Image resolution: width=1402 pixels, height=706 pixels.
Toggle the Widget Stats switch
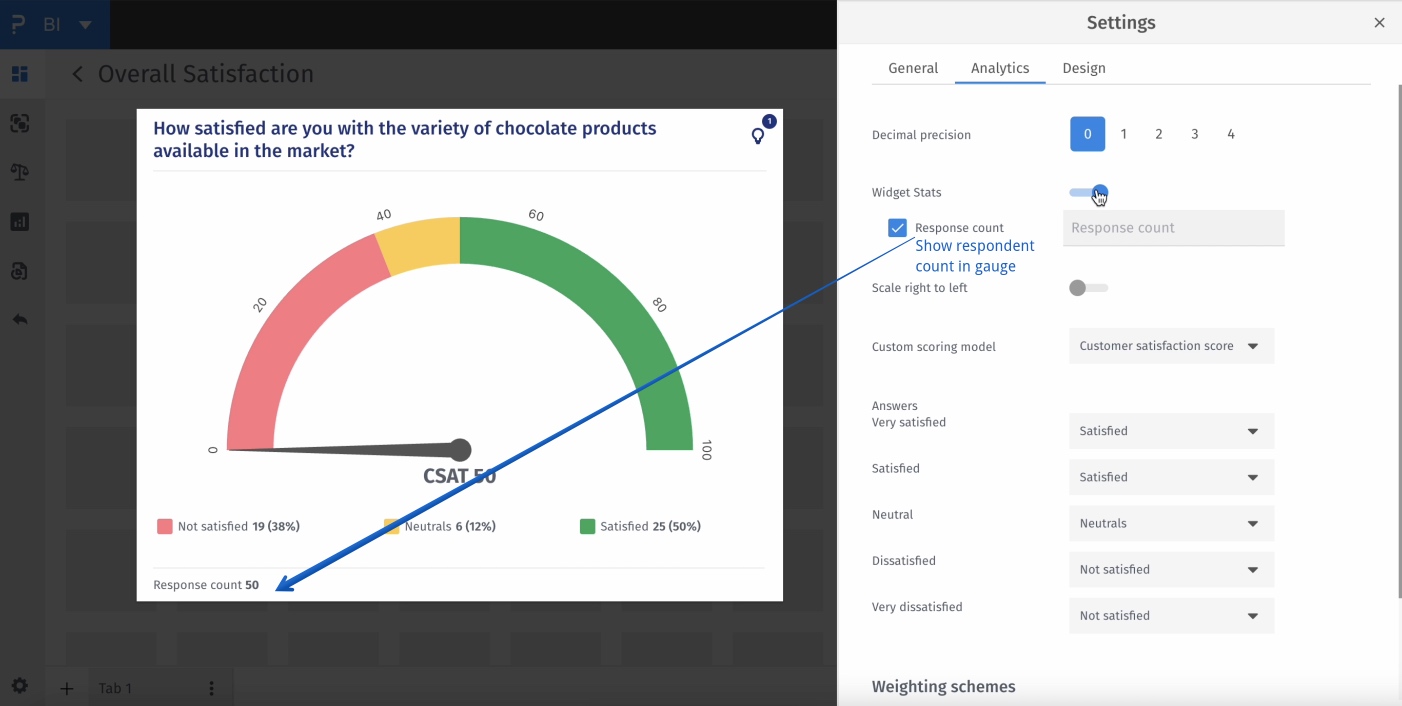[1089, 193]
